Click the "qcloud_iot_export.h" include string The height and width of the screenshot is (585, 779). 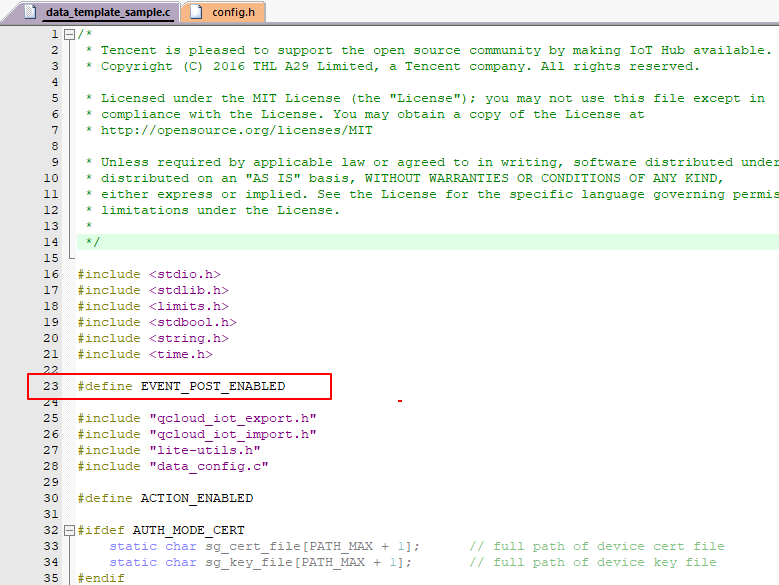233,418
